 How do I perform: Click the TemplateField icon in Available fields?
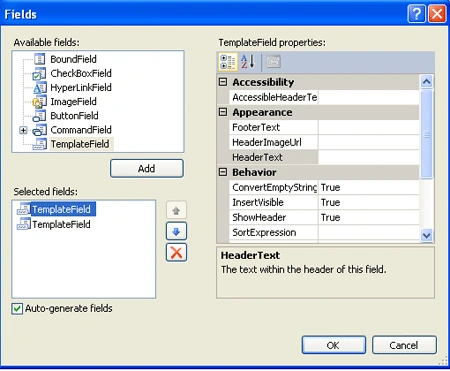(x=40, y=144)
